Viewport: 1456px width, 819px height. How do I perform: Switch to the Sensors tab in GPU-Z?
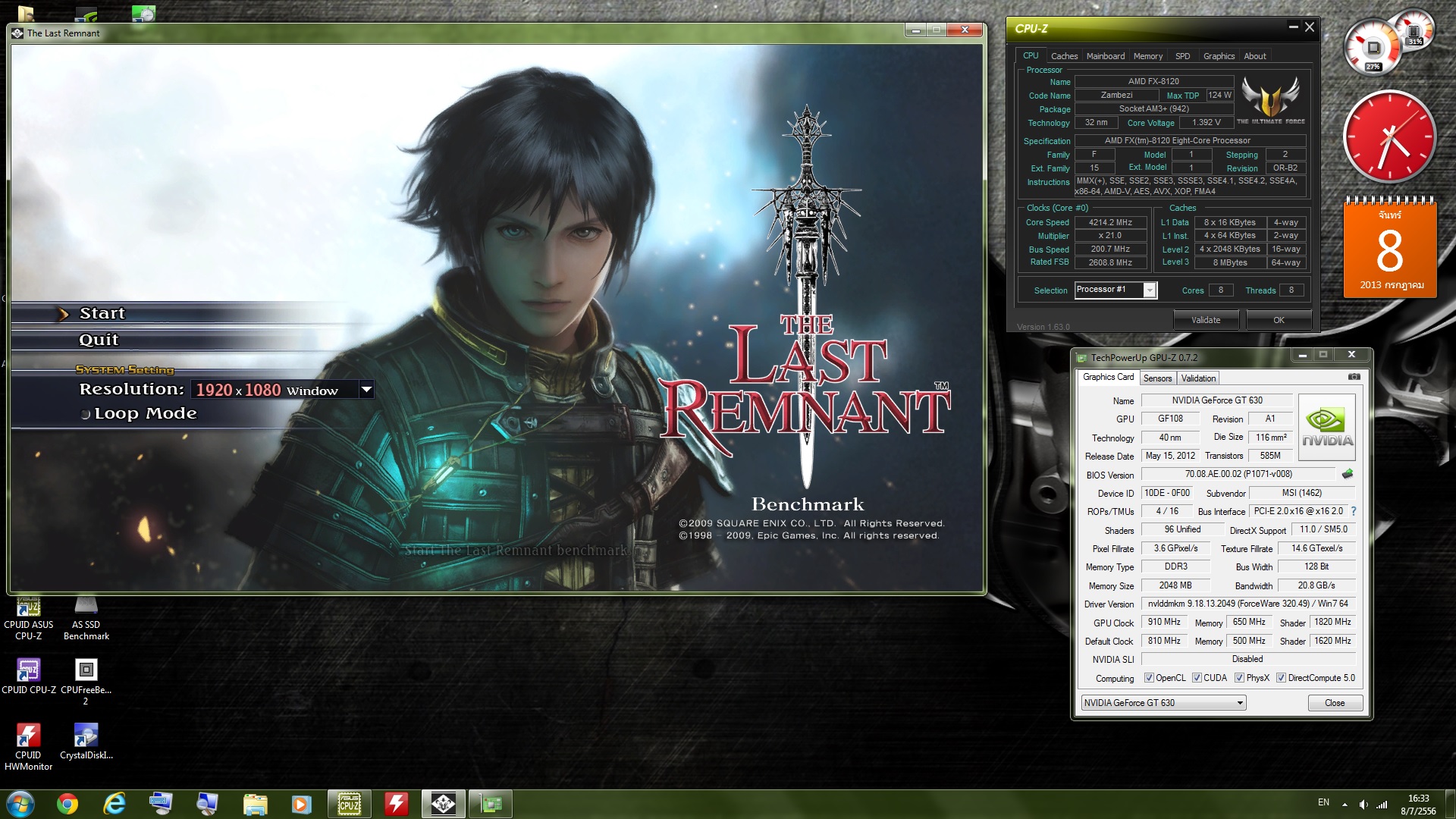click(1157, 378)
